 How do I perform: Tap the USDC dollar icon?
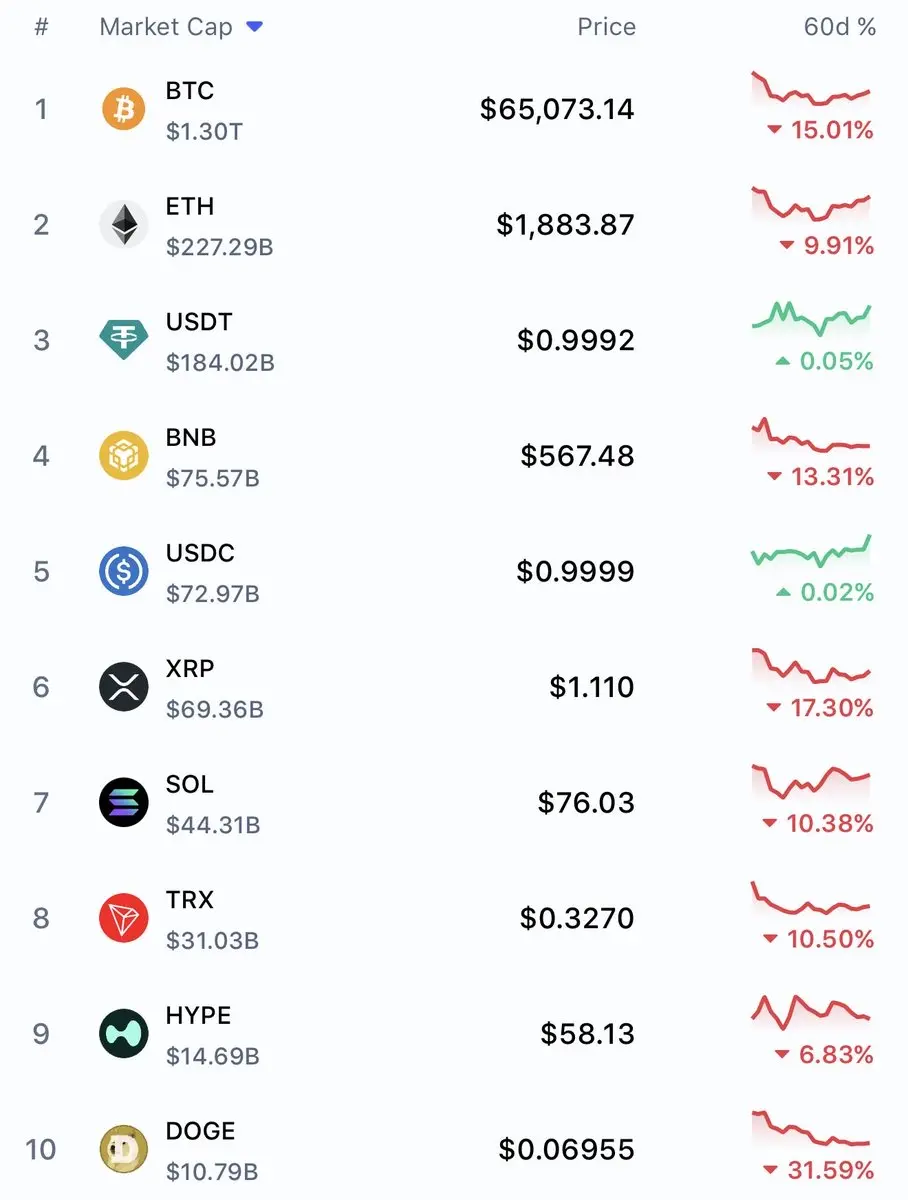[x=124, y=571]
